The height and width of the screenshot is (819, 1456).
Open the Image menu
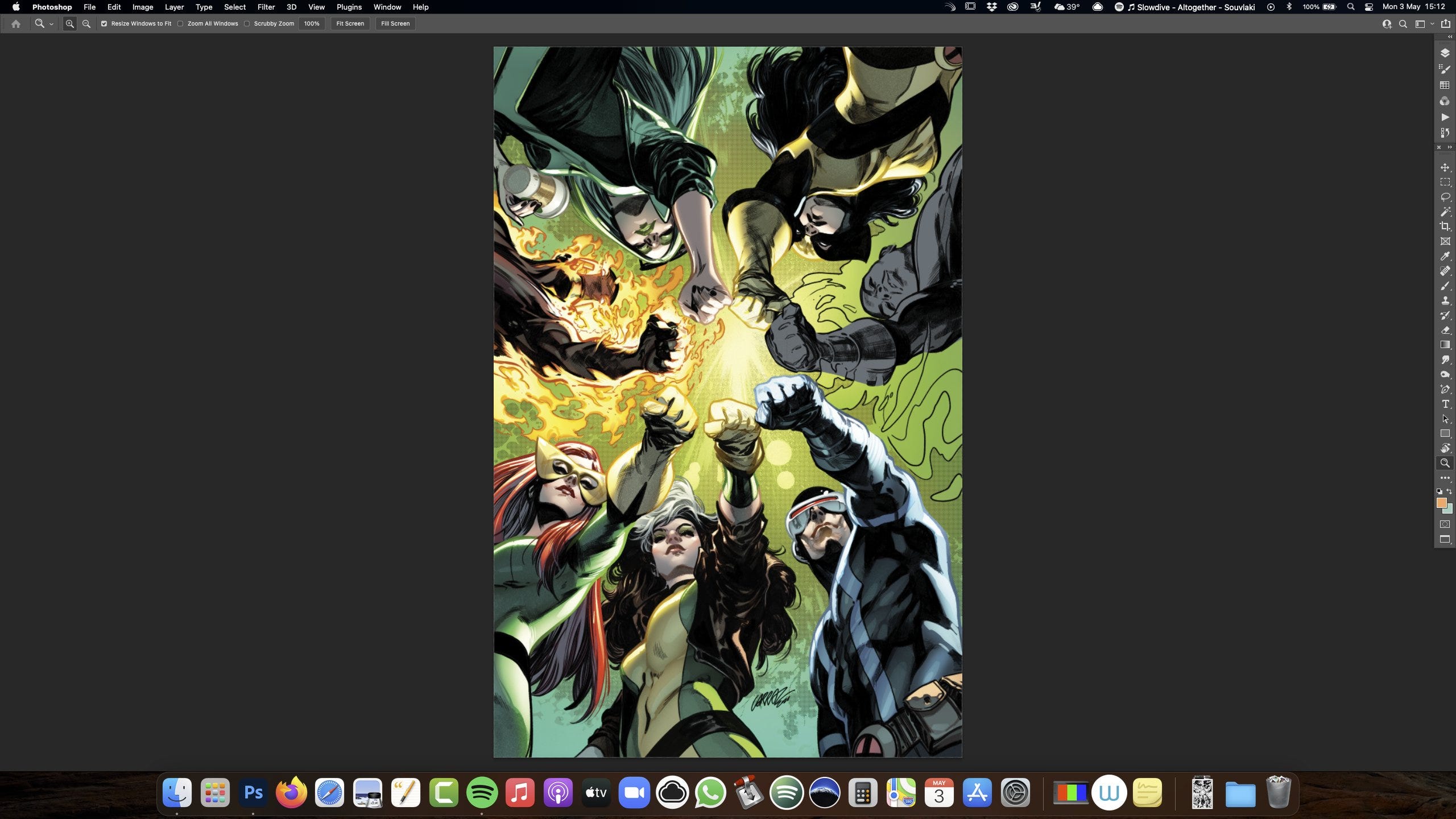coord(143,7)
